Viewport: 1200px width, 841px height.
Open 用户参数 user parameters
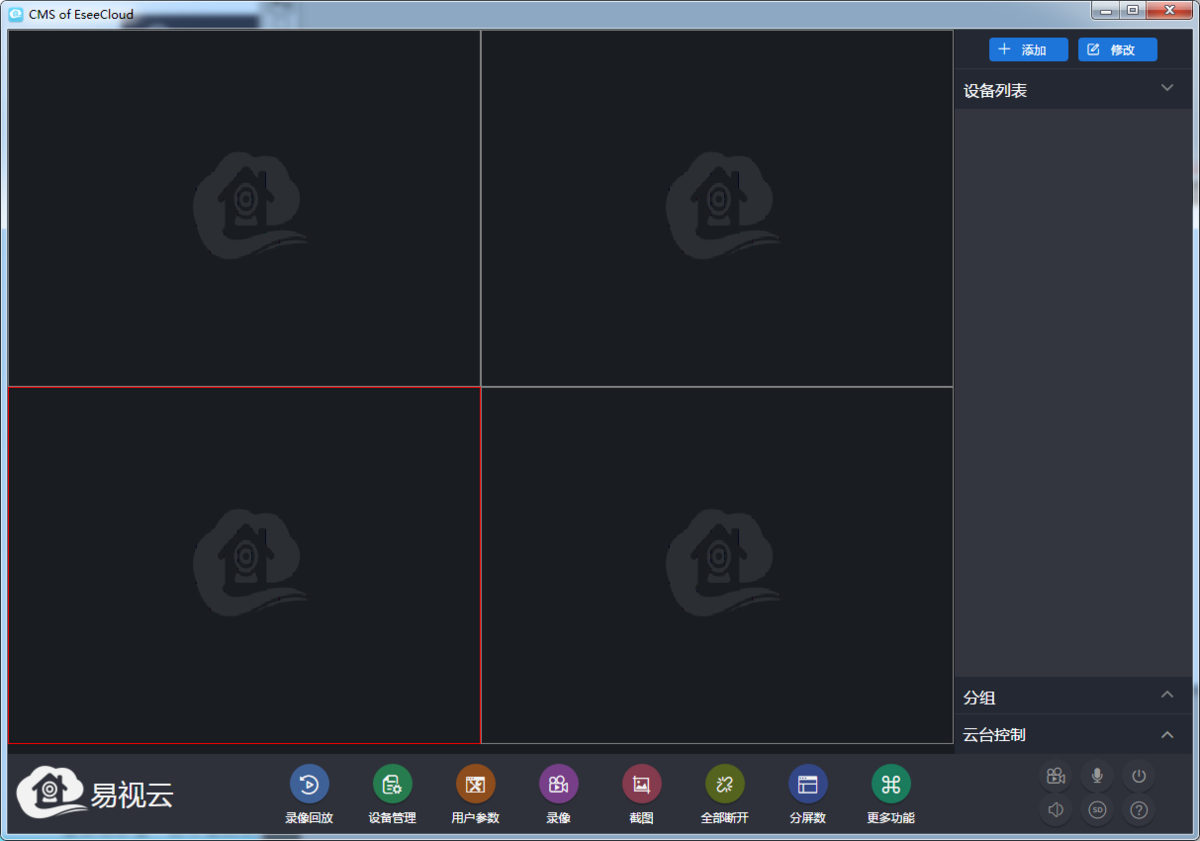[x=475, y=785]
